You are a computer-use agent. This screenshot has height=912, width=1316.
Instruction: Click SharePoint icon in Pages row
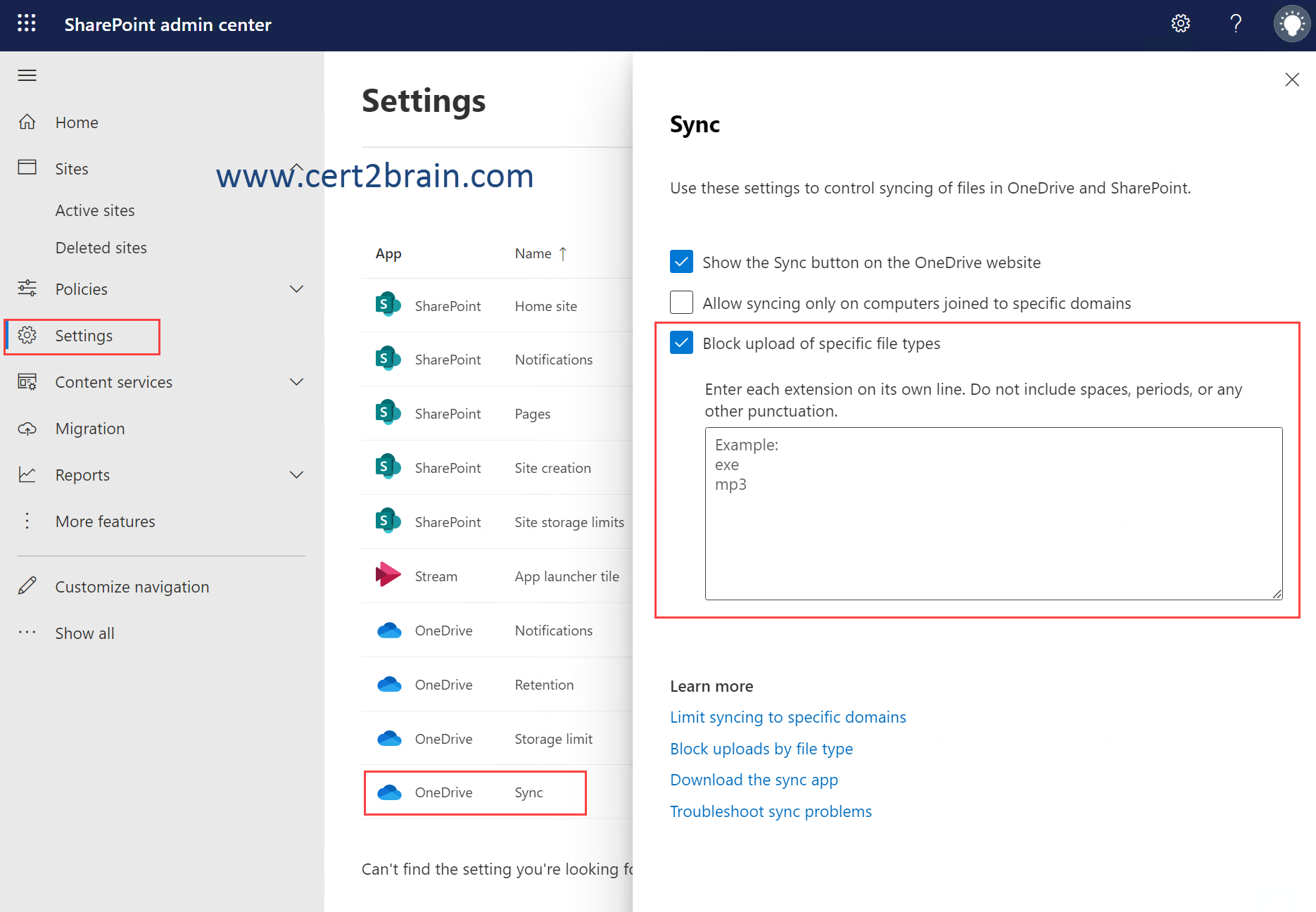(x=388, y=412)
